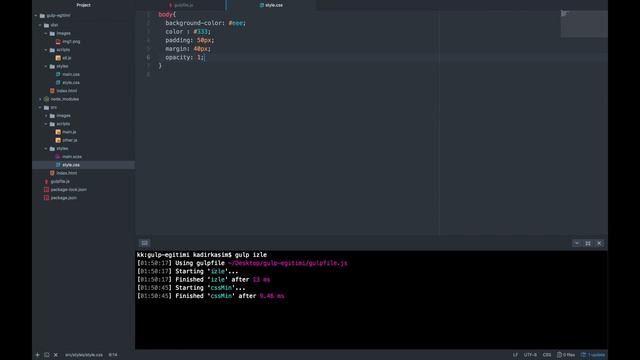Click the package.json file icon
This screenshot has height=360, width=640.
pos(47,198)
